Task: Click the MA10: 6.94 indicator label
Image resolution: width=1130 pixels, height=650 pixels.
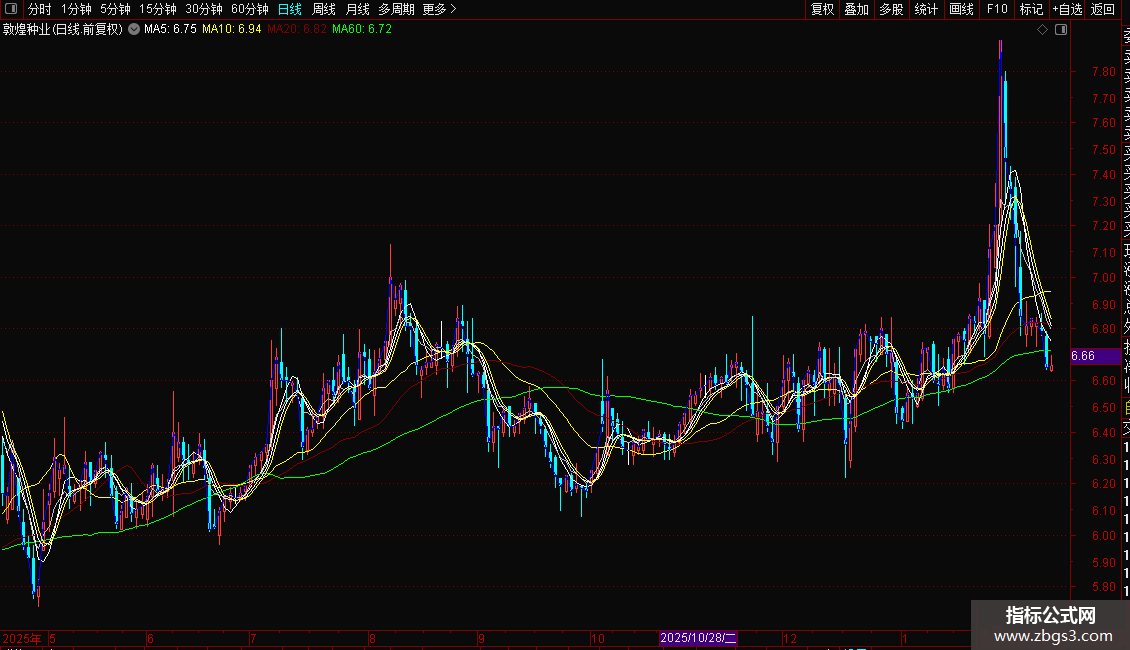Action: (232, 29)
